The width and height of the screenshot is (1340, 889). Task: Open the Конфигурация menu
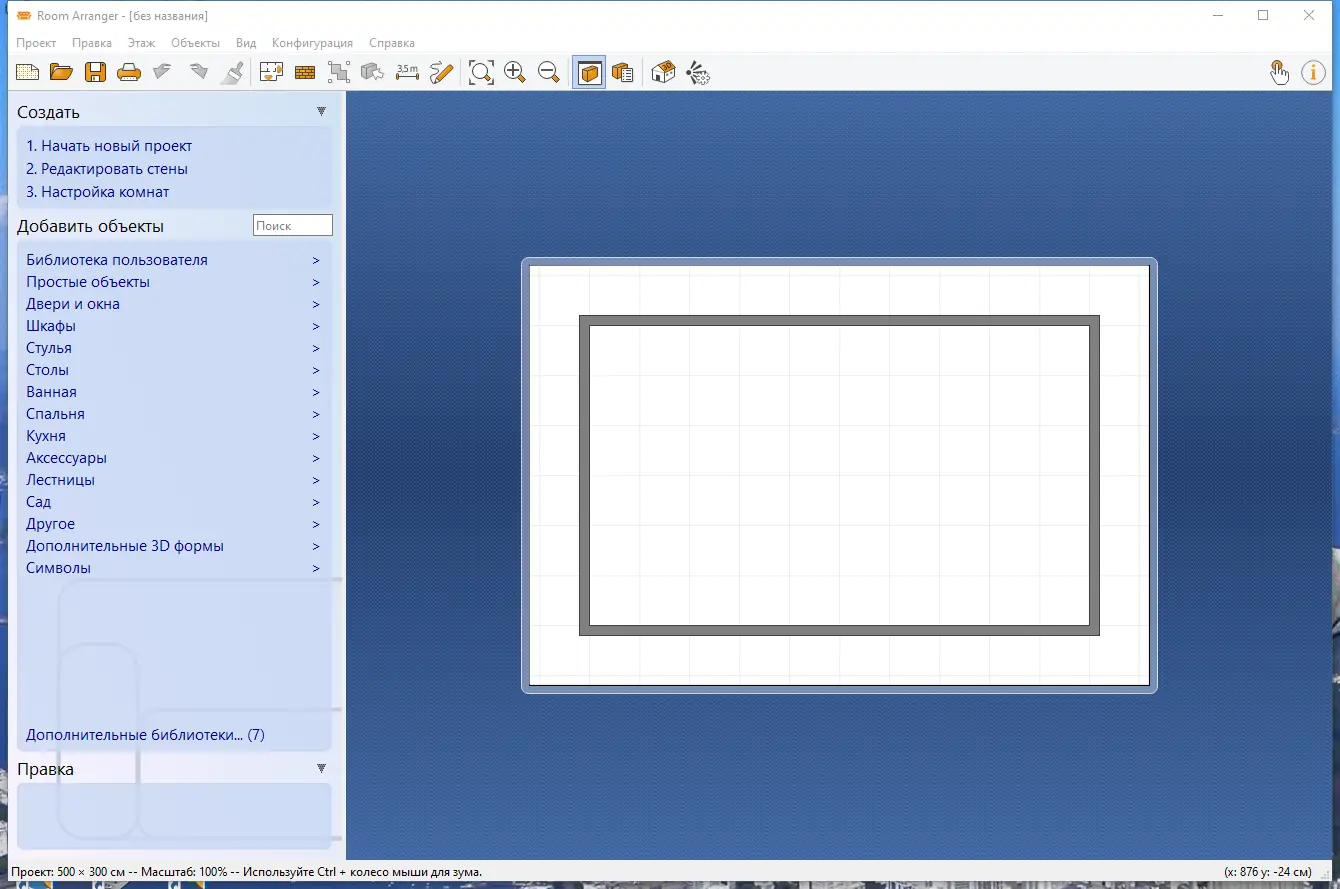(312, 43)
